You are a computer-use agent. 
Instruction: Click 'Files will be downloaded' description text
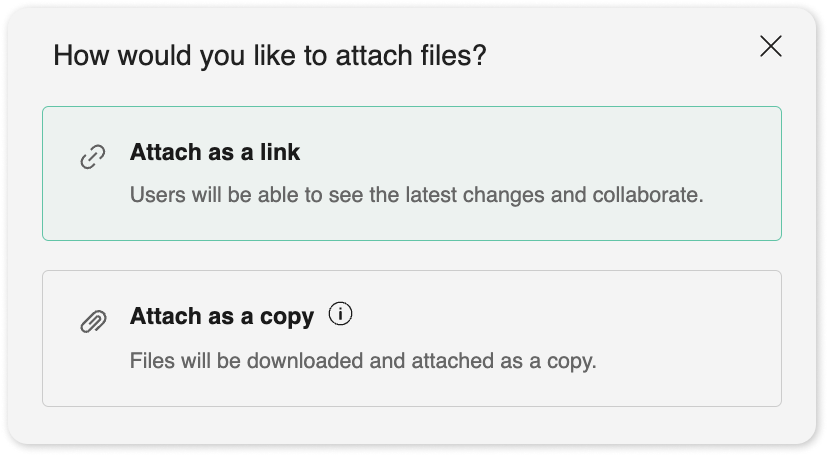362,360
